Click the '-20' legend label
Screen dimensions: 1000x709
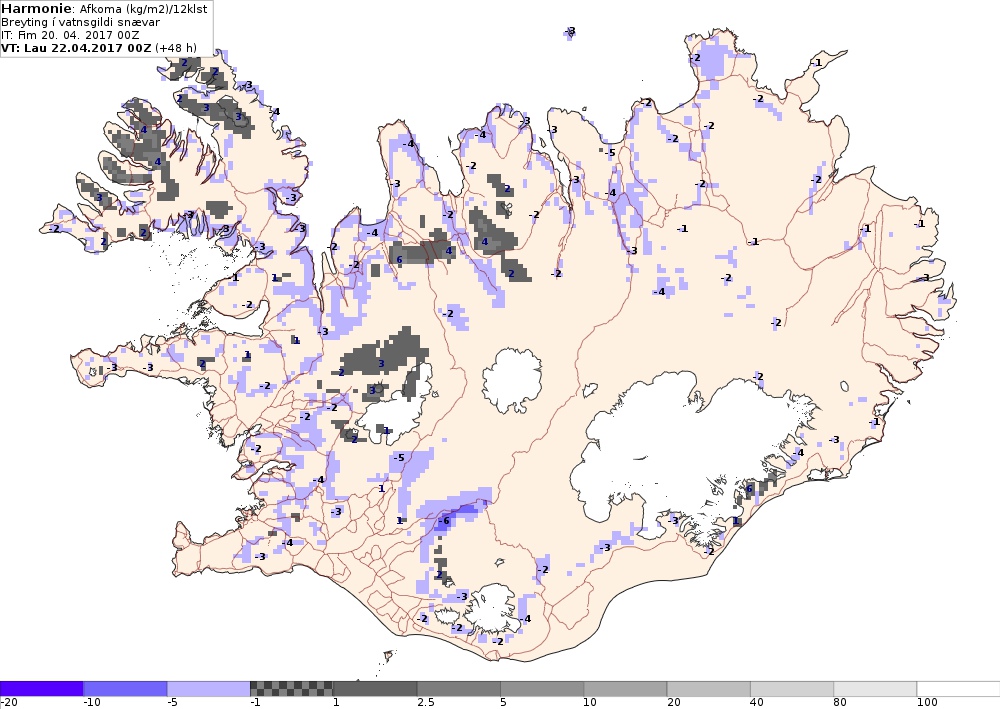[x=9, y=703]
